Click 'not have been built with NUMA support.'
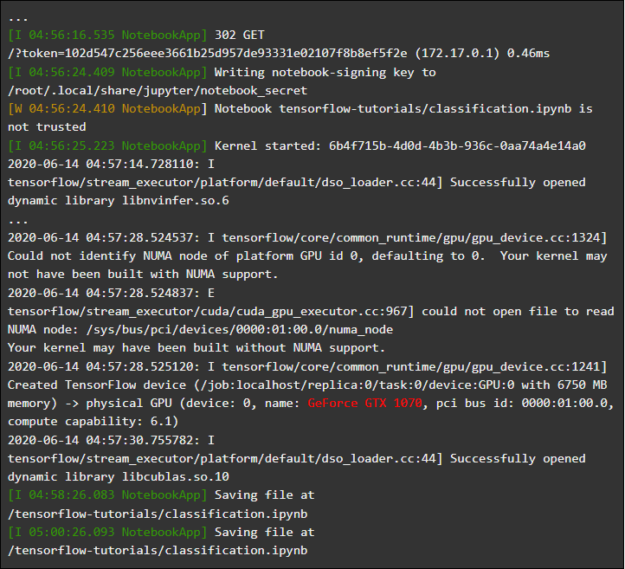Image resolution: width=625 pixels, height=569 pixels. (143, 274)
